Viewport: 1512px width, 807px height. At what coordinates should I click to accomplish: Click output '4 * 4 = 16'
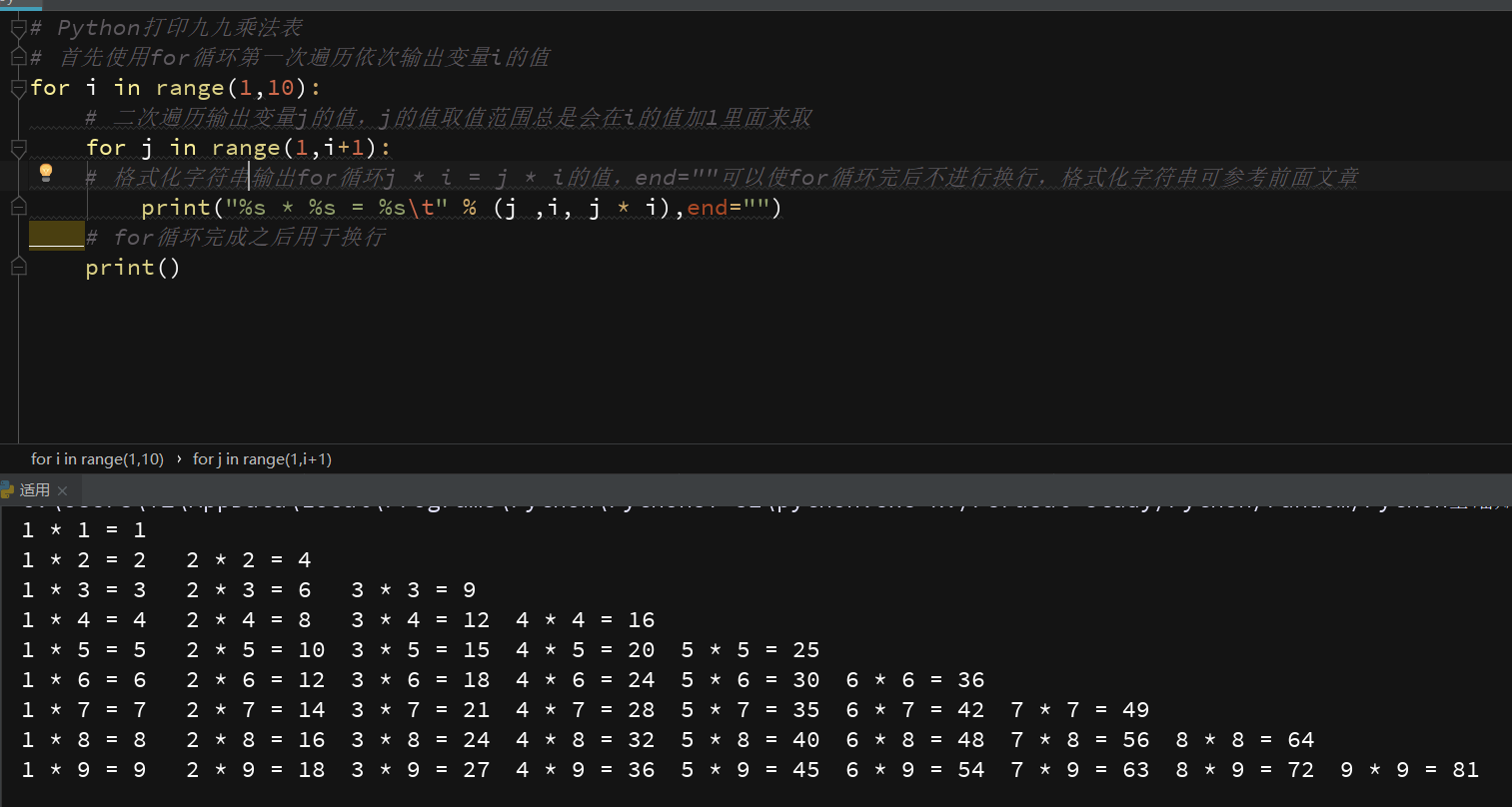tap(586, 620)
